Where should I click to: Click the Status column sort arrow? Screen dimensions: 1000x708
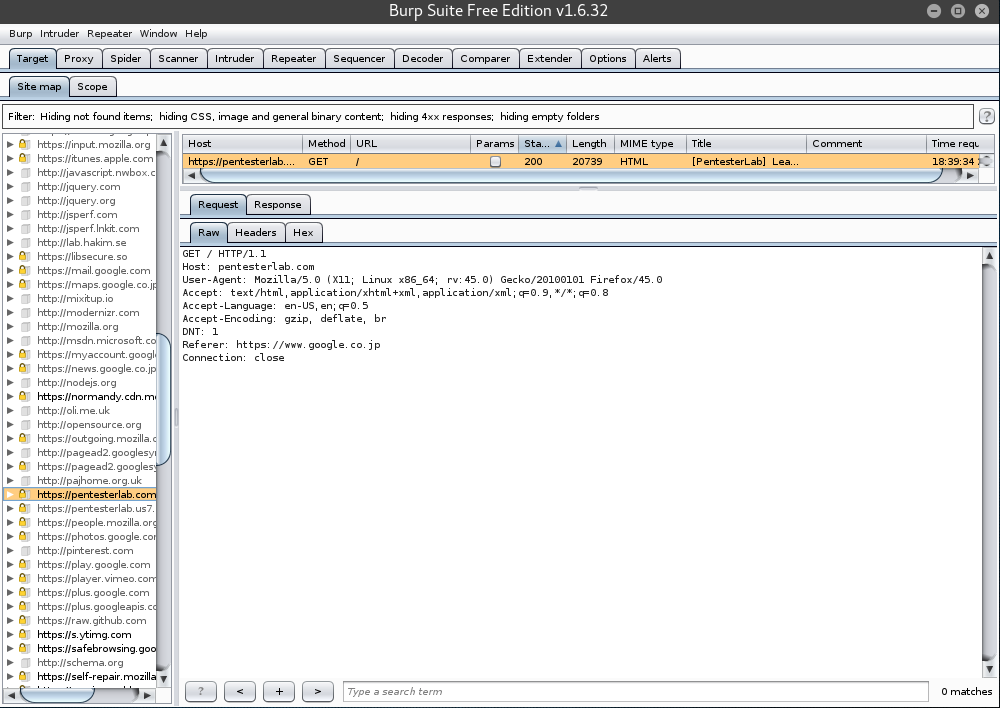pyautogui.click(x=558, y=144)
